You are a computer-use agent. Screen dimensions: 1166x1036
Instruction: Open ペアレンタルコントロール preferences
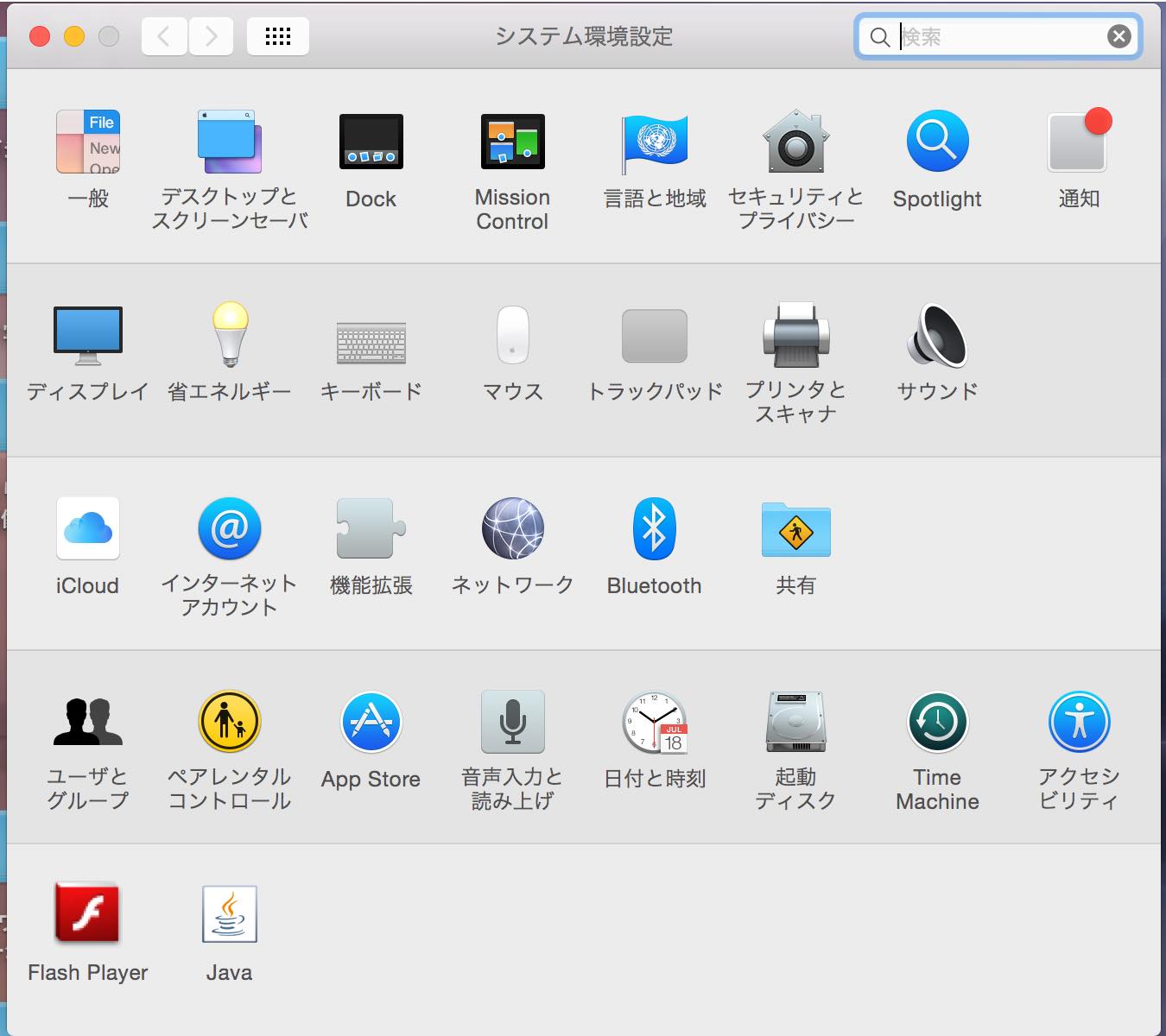(x=230, y=722)
